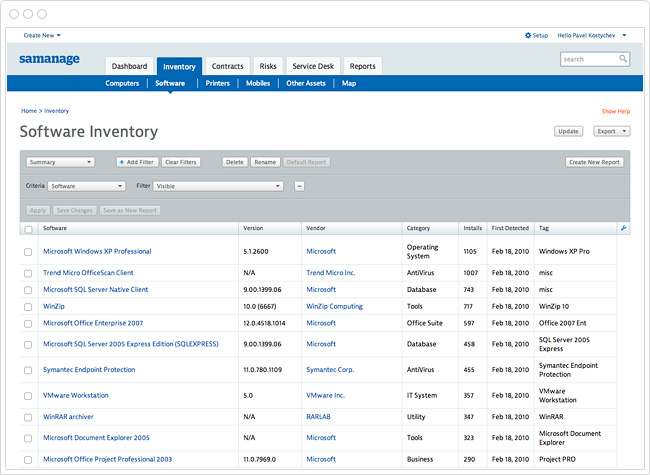Click the Home breadcrumb link

29,111
